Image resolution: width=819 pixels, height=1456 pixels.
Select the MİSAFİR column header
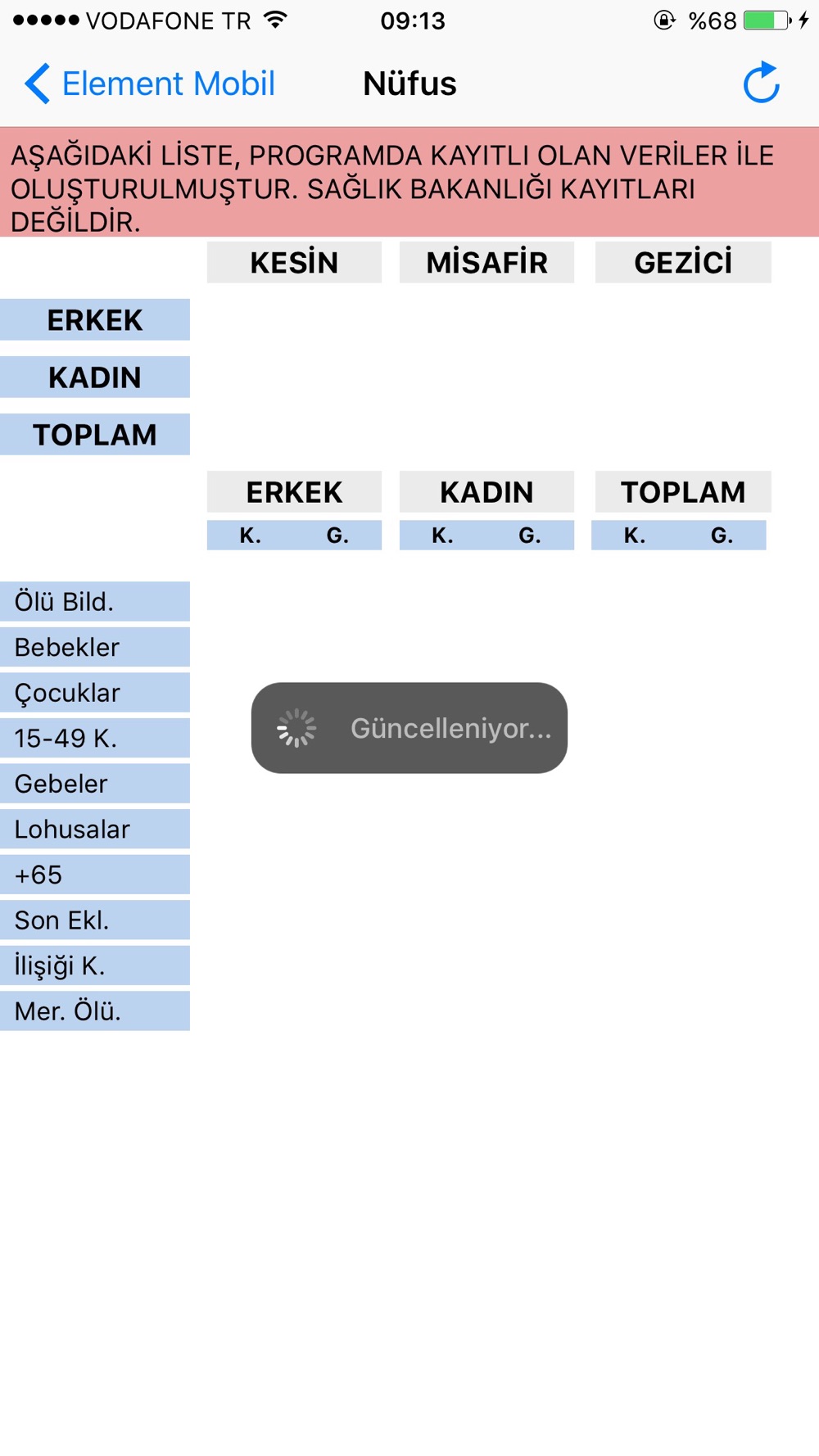coord(486,262)
